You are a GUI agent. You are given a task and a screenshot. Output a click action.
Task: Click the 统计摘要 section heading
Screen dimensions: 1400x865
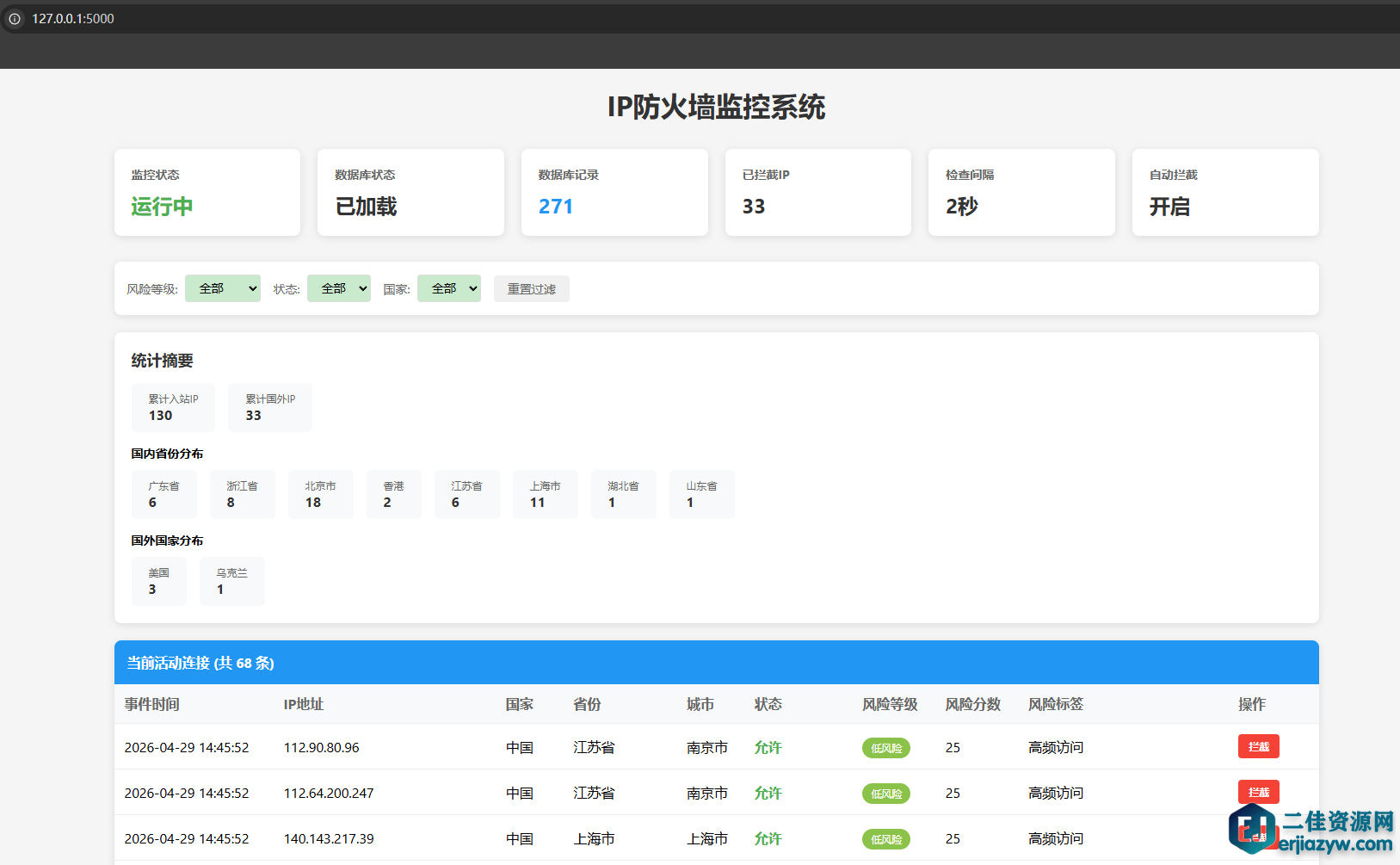pos(162,361)
